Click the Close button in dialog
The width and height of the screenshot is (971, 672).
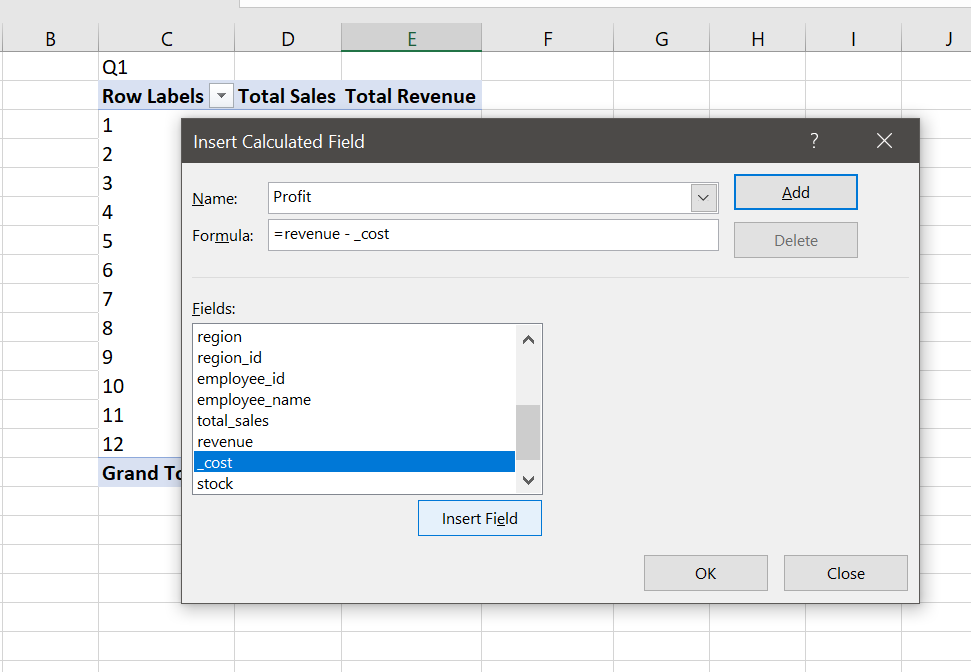pos(845,573)
